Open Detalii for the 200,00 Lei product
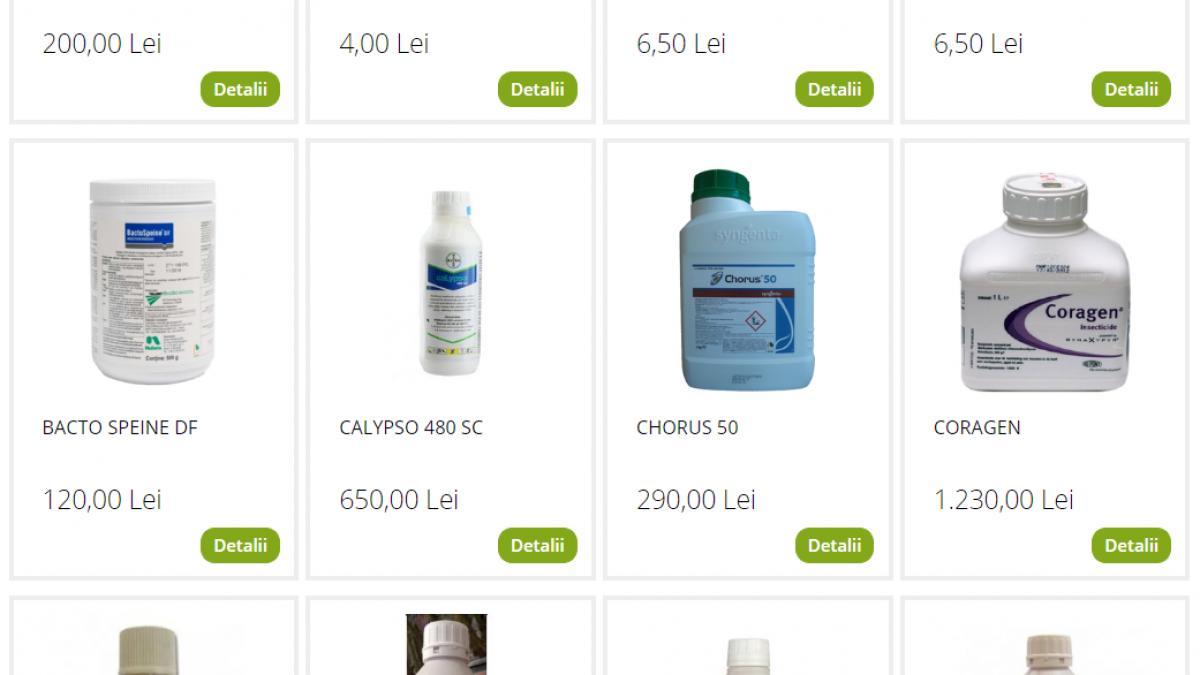 pos(240,89)
